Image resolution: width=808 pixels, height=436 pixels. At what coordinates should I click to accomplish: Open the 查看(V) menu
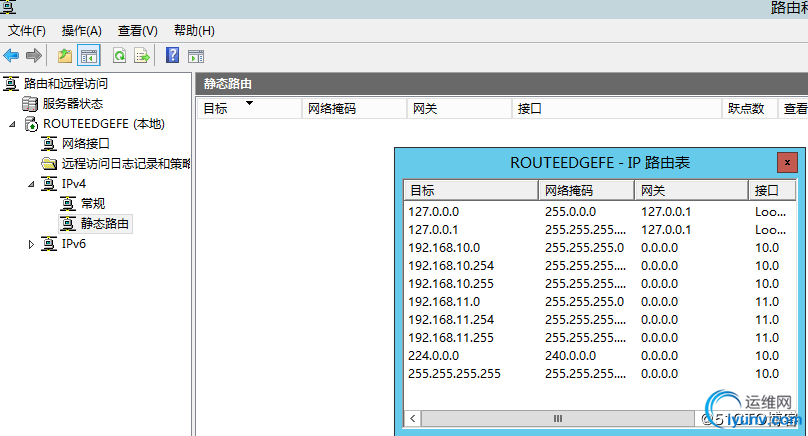point(138,31)
